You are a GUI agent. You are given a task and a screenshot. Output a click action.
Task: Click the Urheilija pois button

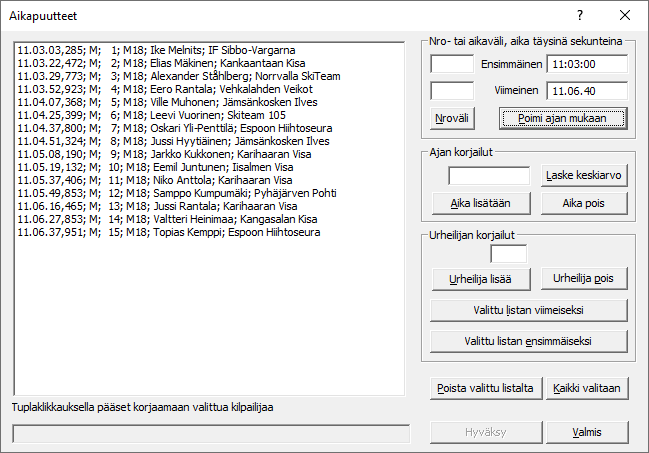(x=584, y=277)
